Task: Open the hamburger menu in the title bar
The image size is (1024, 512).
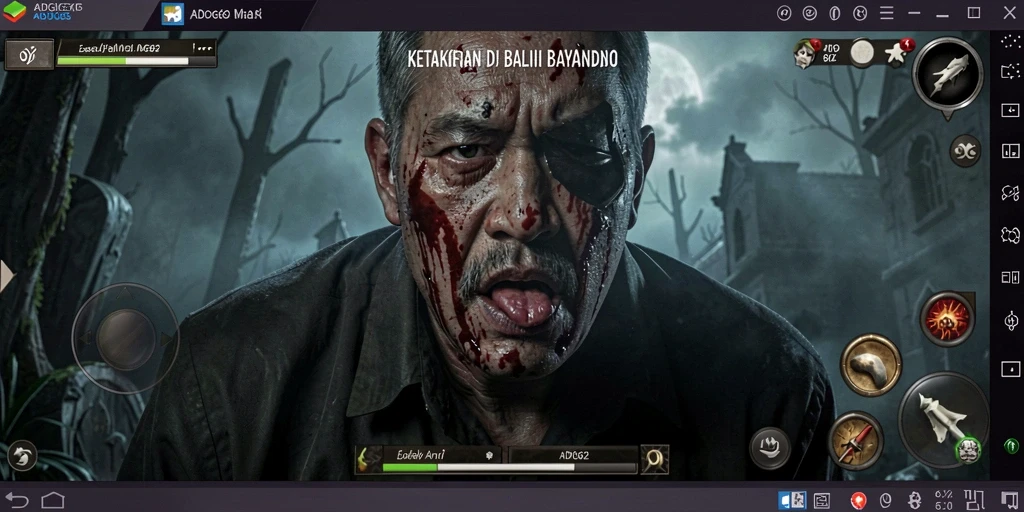Action: 886,13
